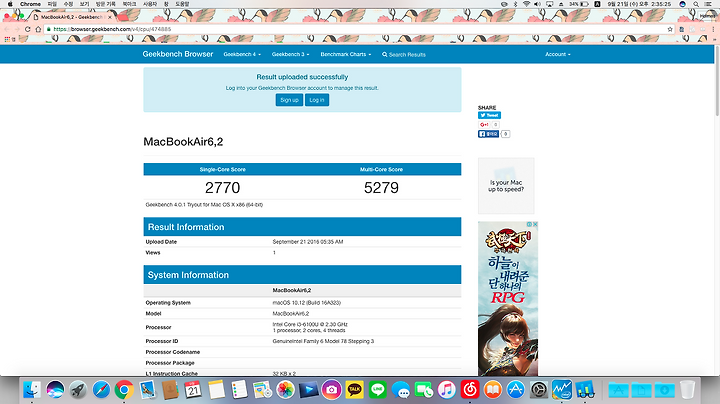Click the single-core score 2770
The width and height of the screenshot is (720, 404).
tap(223, 188)
